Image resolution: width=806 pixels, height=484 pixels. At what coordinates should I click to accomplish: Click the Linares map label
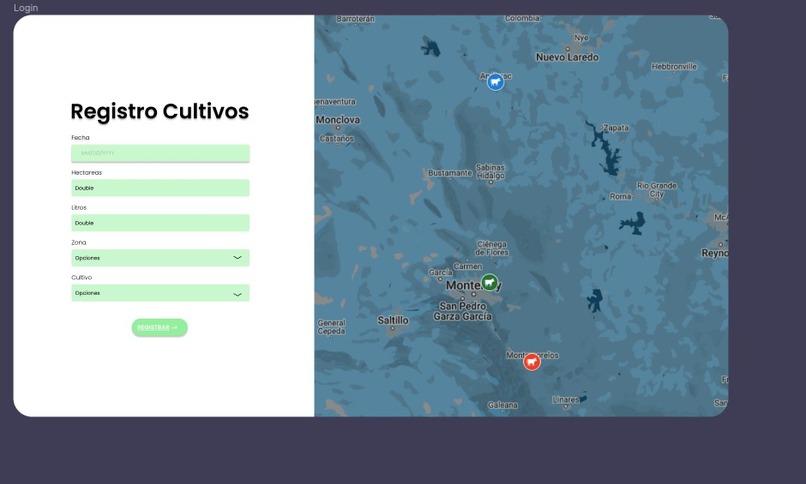pyautogui.click(x=565, y=399)
